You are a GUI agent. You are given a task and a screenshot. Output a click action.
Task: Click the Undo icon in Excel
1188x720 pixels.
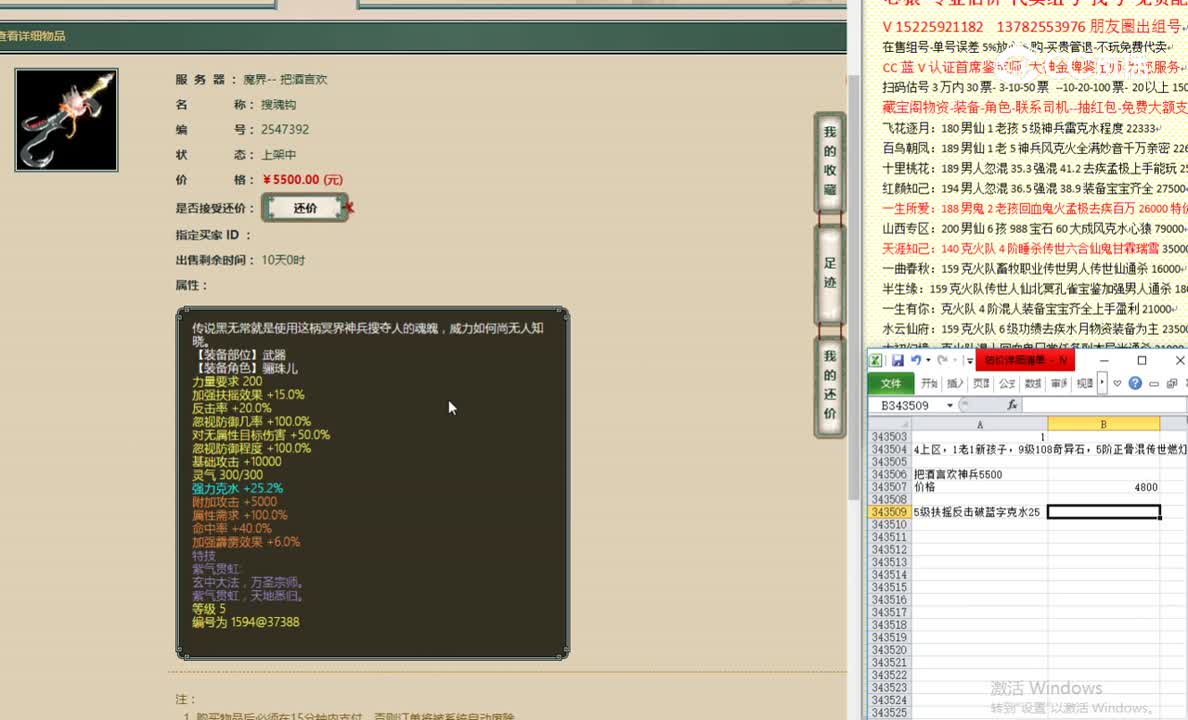point(917,361)
